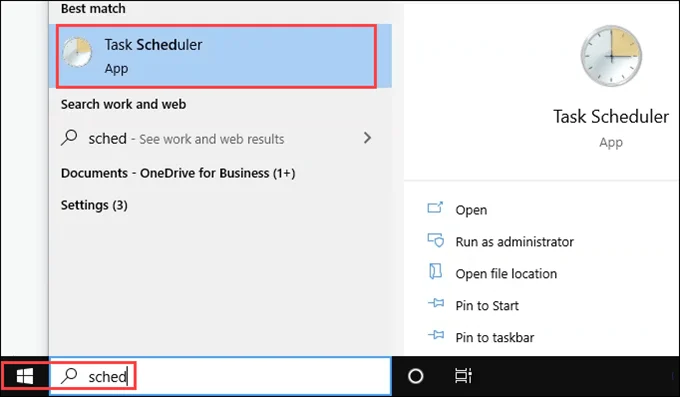Click the magnifier icon in the search box
This screenshot has height=397, width=680.
(x=69, y=376)
